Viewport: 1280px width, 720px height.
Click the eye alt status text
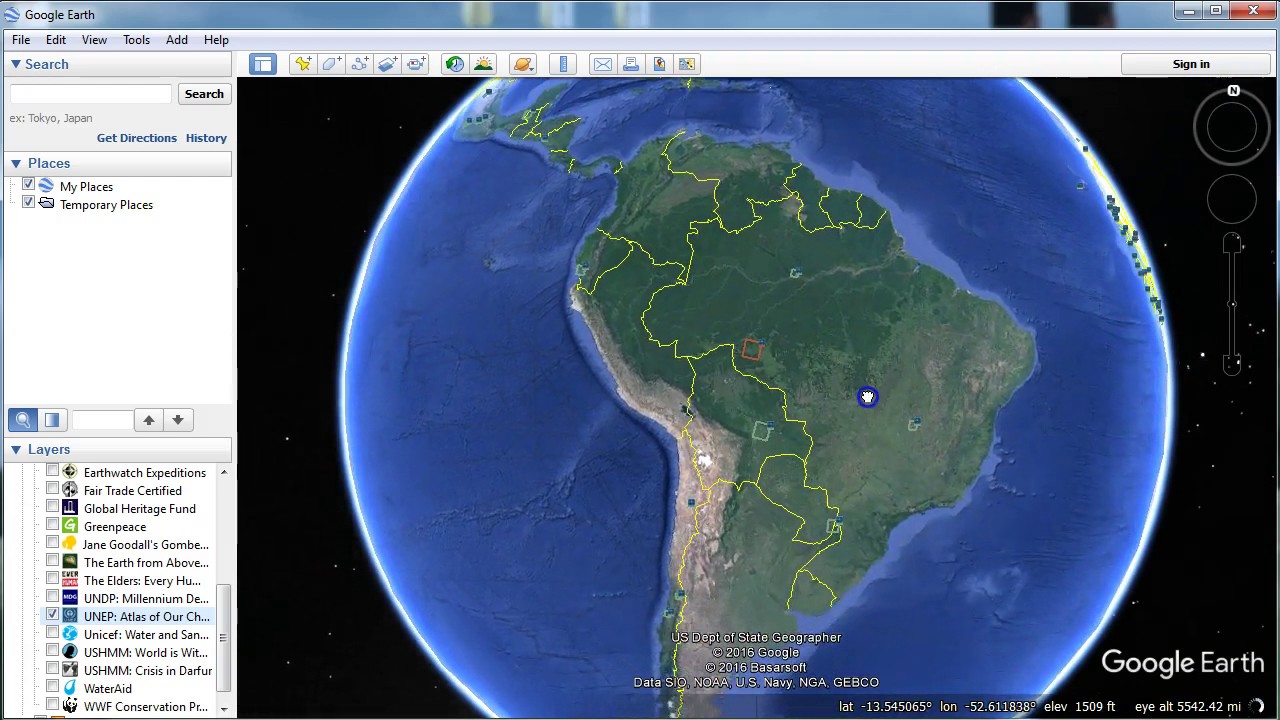point(1187,707)
